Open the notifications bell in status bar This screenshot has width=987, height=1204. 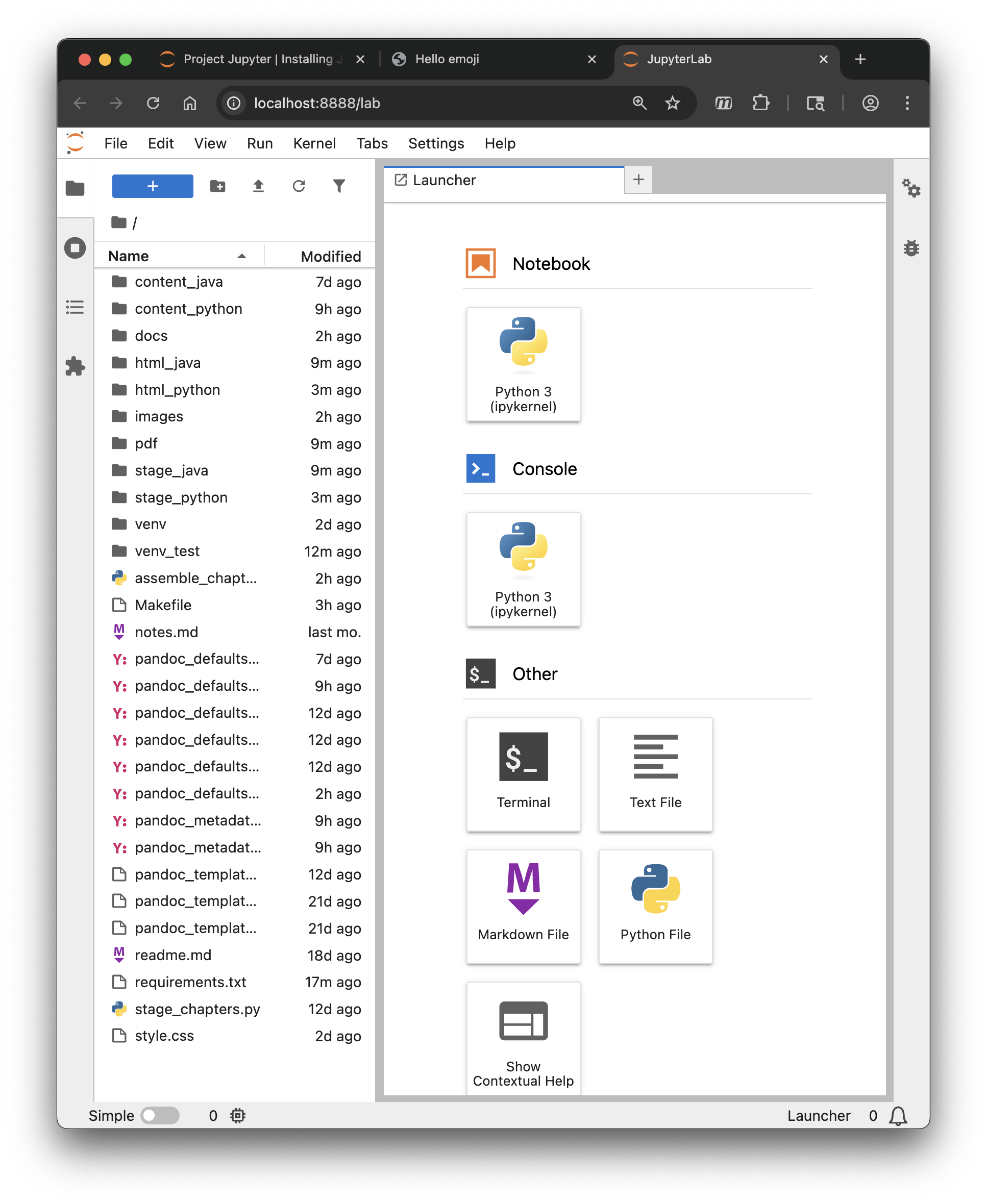click(898, 1116)
